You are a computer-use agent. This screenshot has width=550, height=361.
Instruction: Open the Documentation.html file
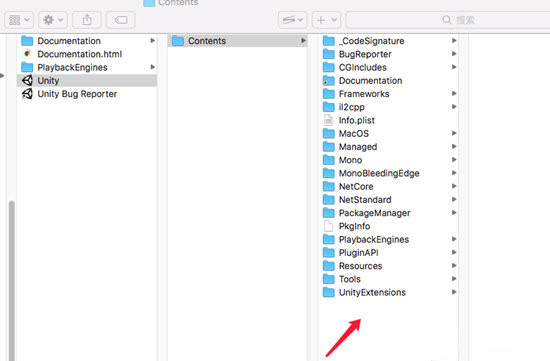(72, 54)
